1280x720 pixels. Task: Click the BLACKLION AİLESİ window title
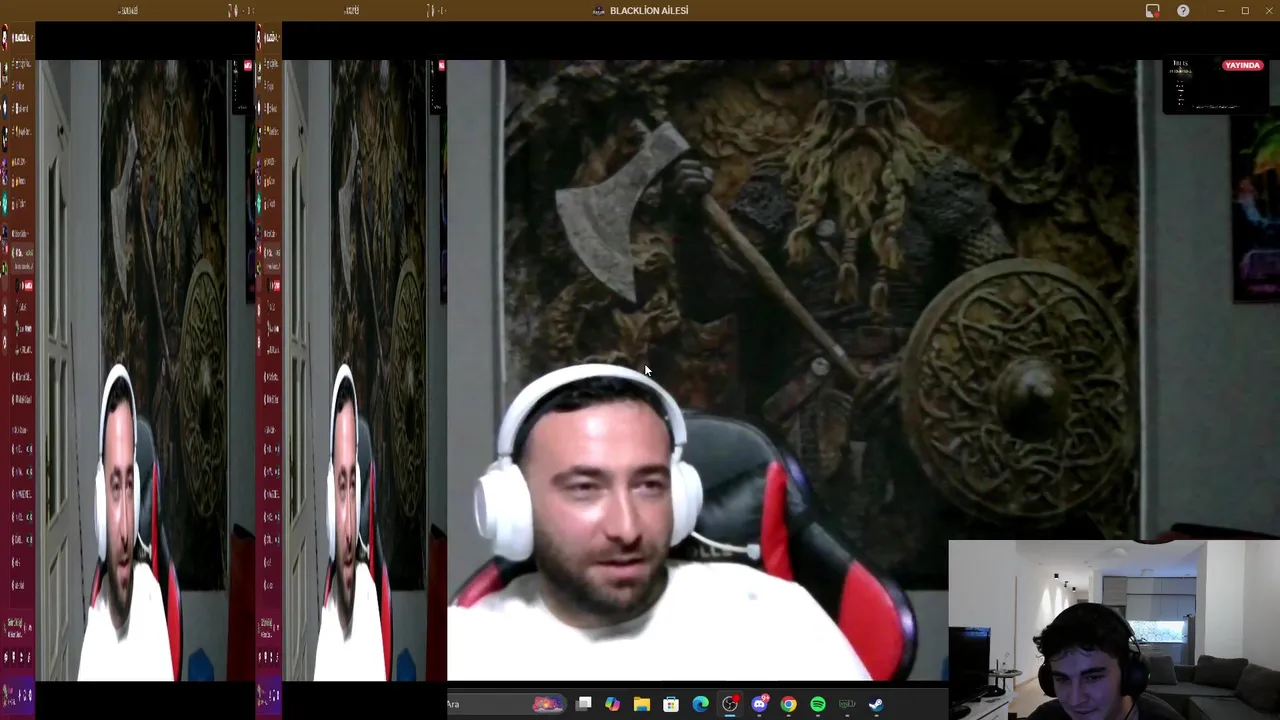649,10
